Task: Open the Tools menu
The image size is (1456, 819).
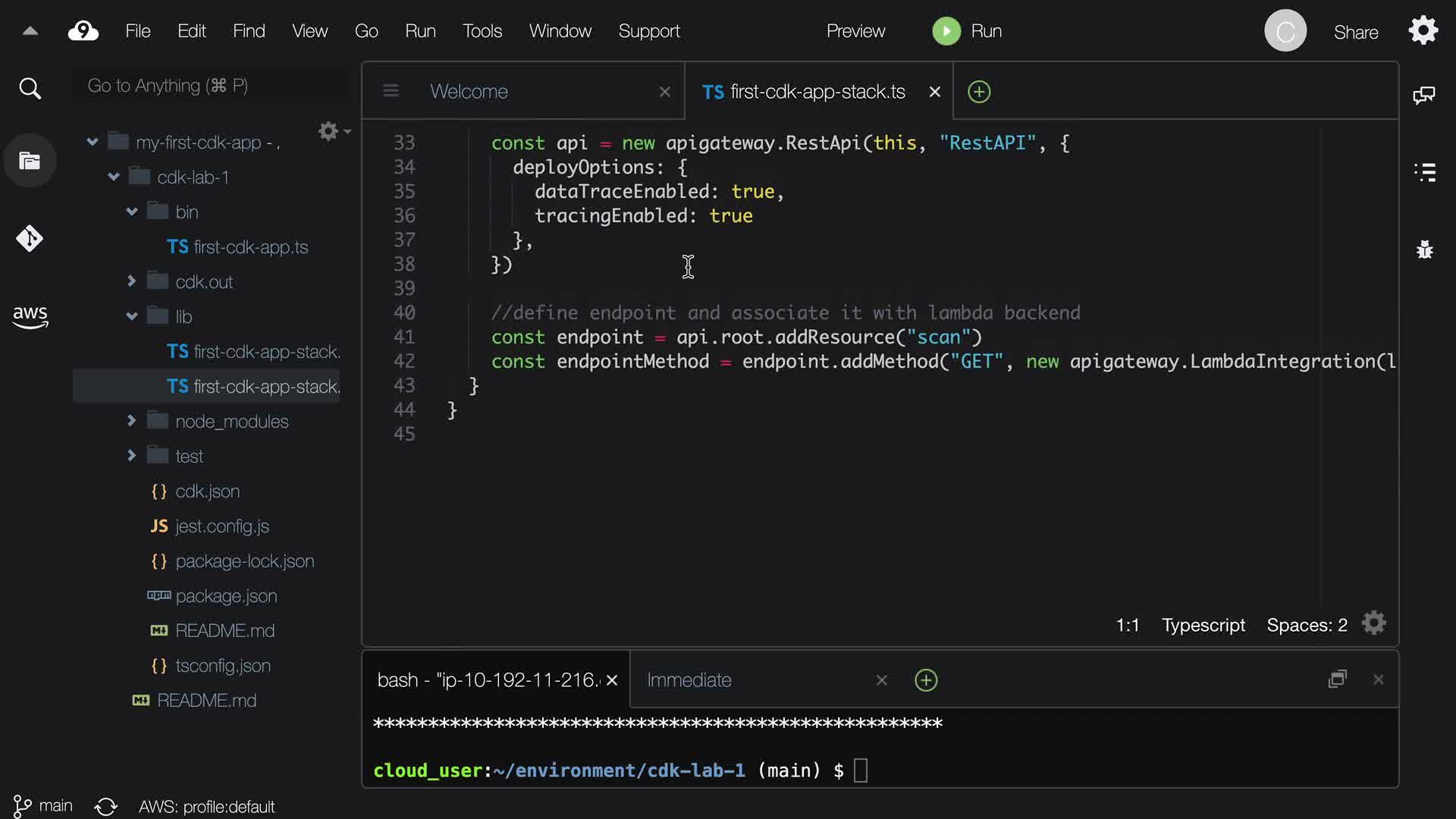Action: 482,31
